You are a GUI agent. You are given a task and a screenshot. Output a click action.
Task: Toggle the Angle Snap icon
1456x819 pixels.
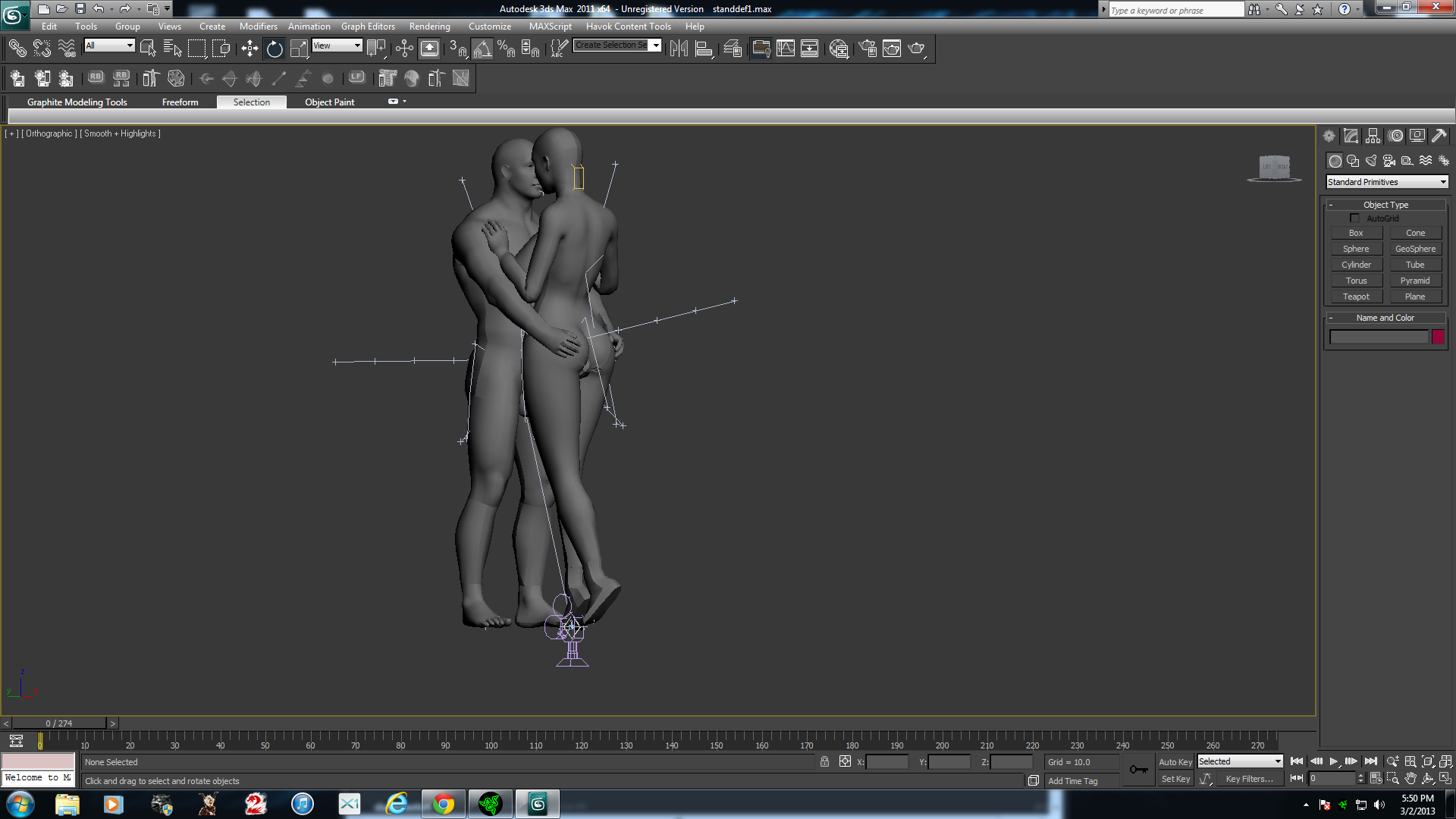point(482,49)
